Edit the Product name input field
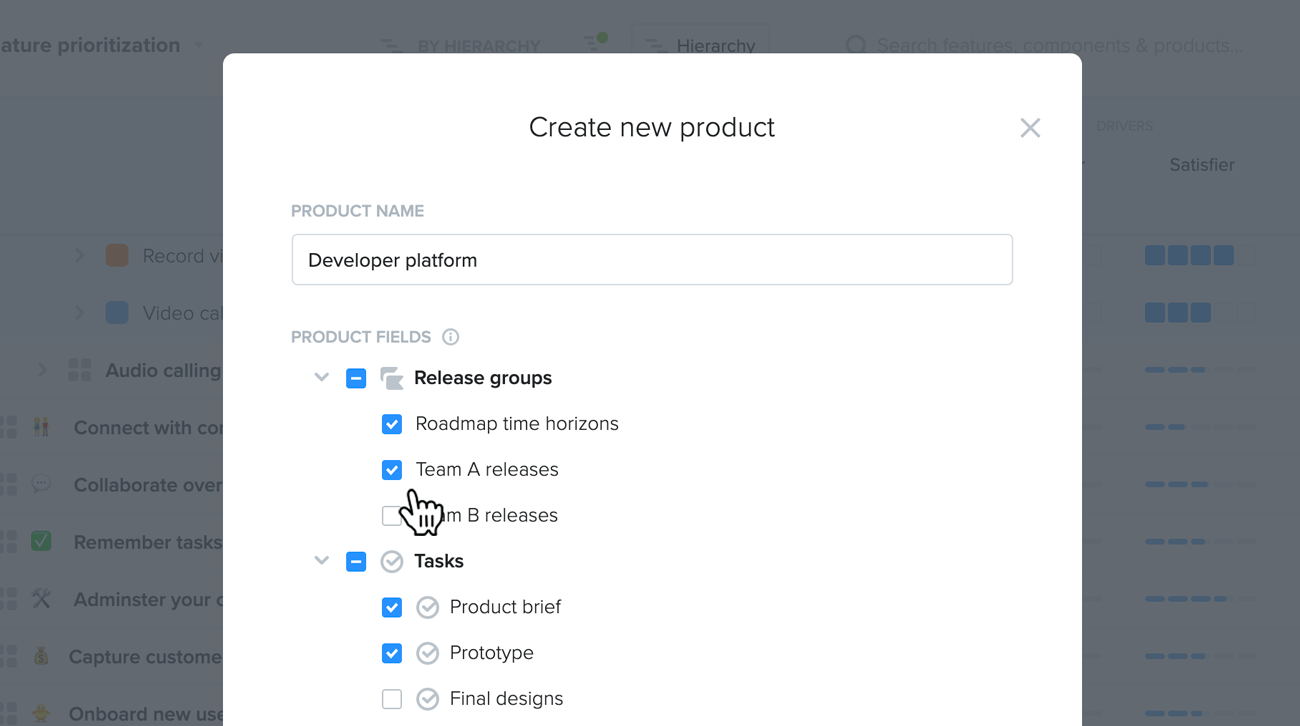 click(x=652, y=260)
